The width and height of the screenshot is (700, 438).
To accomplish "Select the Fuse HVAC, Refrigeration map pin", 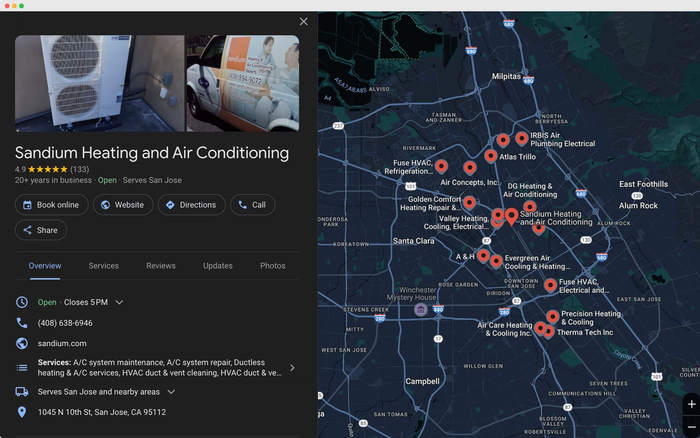I will pos(442,167).
